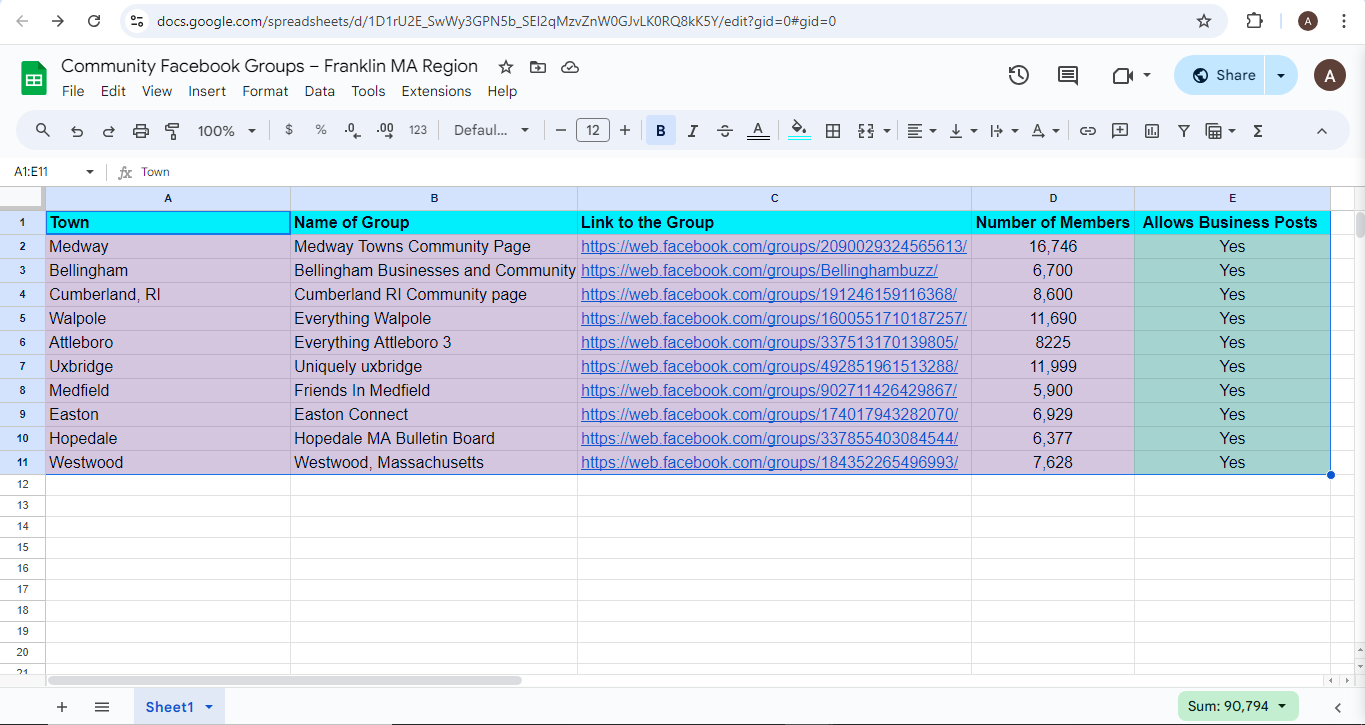Undo the last action
This screenshot has height=725, width=1365.
tap(77, 130)
